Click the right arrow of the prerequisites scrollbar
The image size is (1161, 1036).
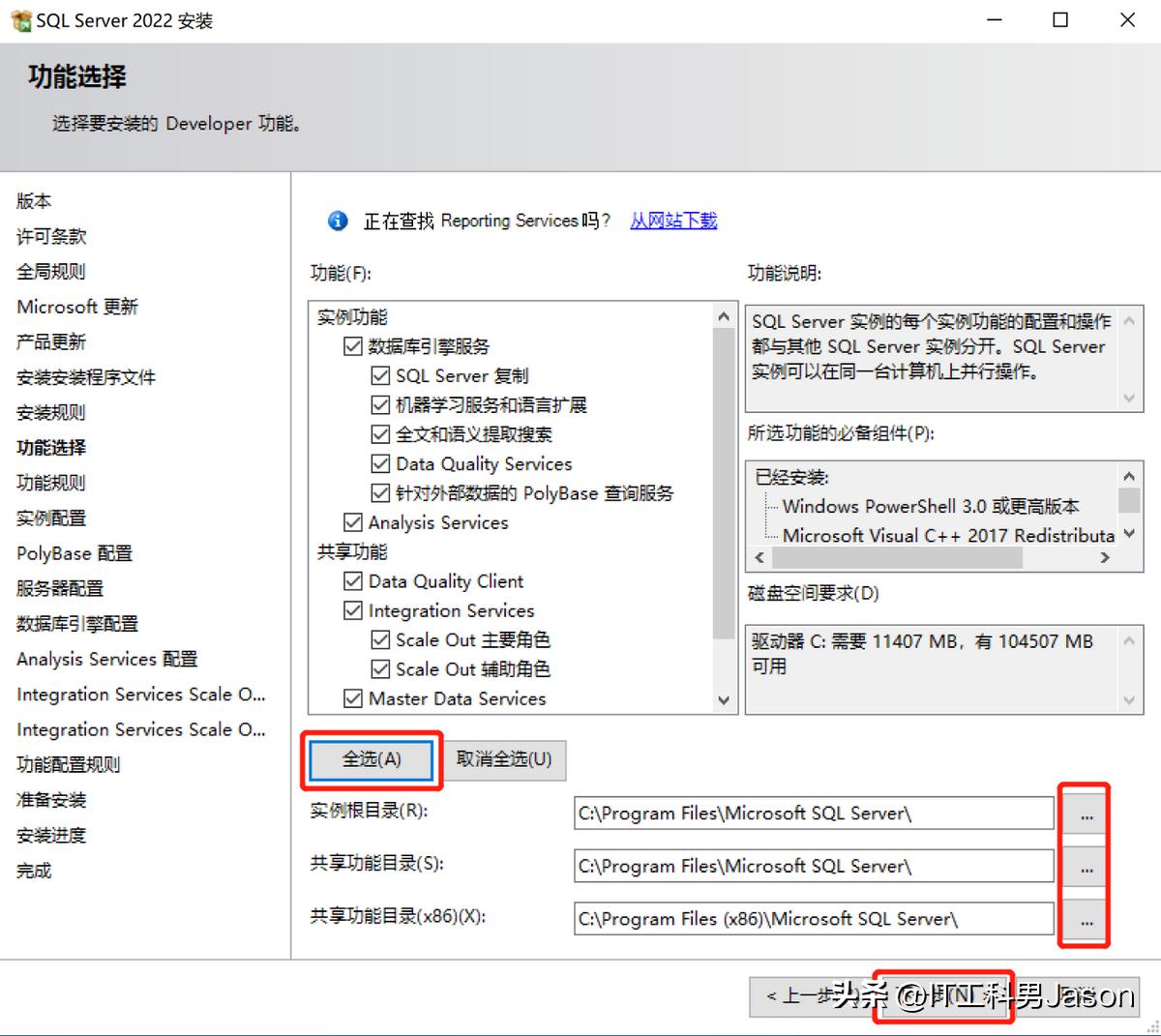click(x=1105, y=557)
